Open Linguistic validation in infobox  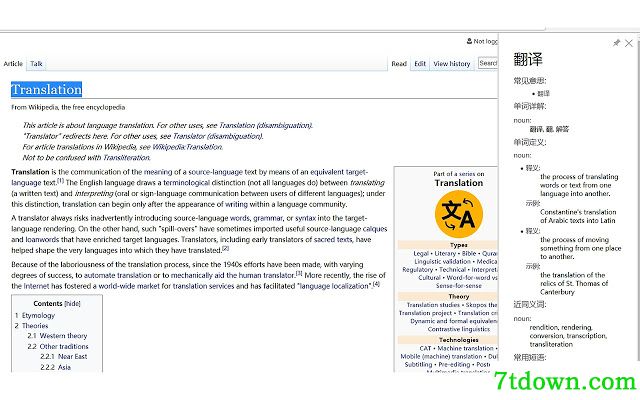(x=442, y=262)
